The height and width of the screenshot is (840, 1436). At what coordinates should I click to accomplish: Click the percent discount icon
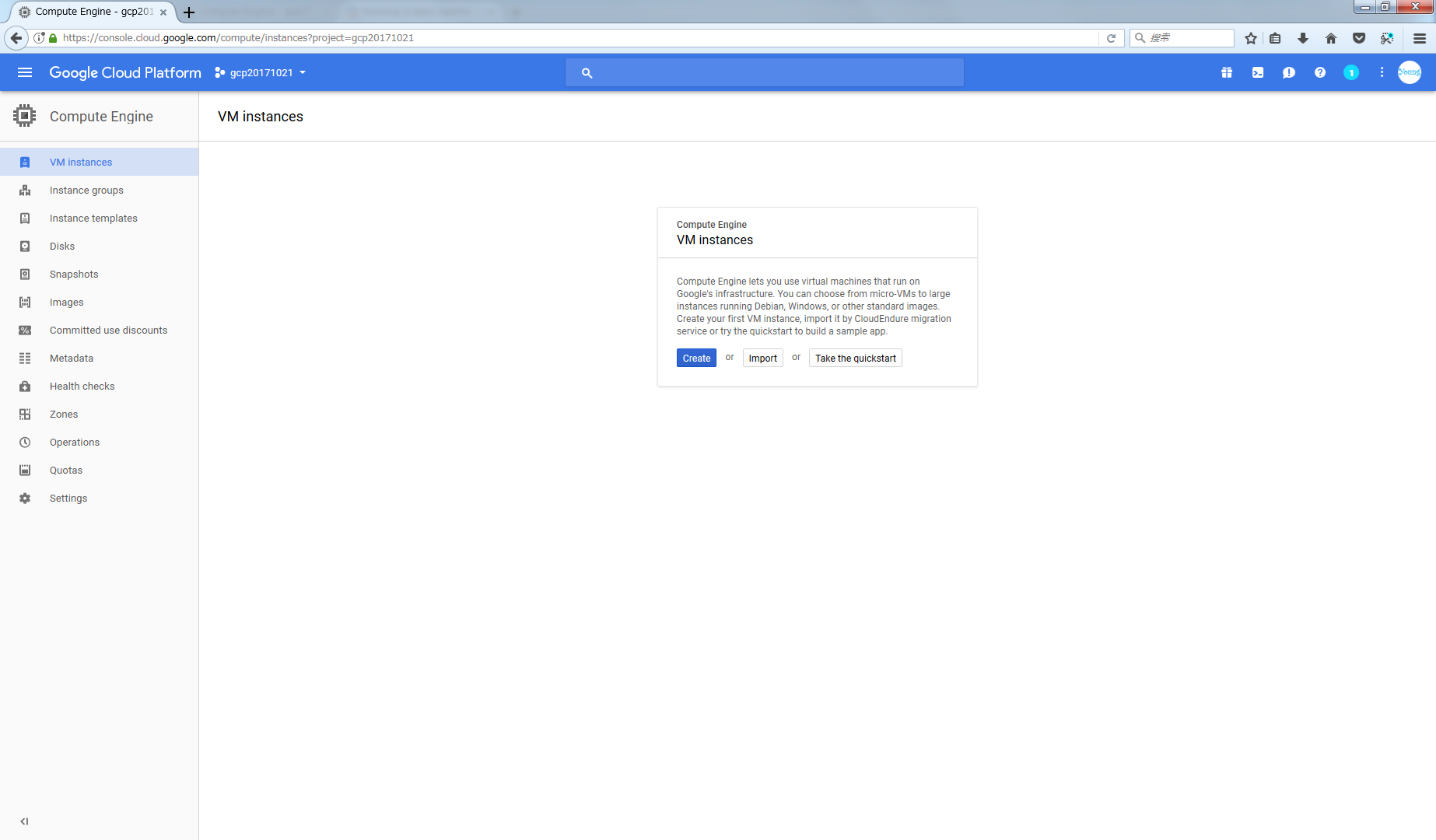tap(25, 330)
